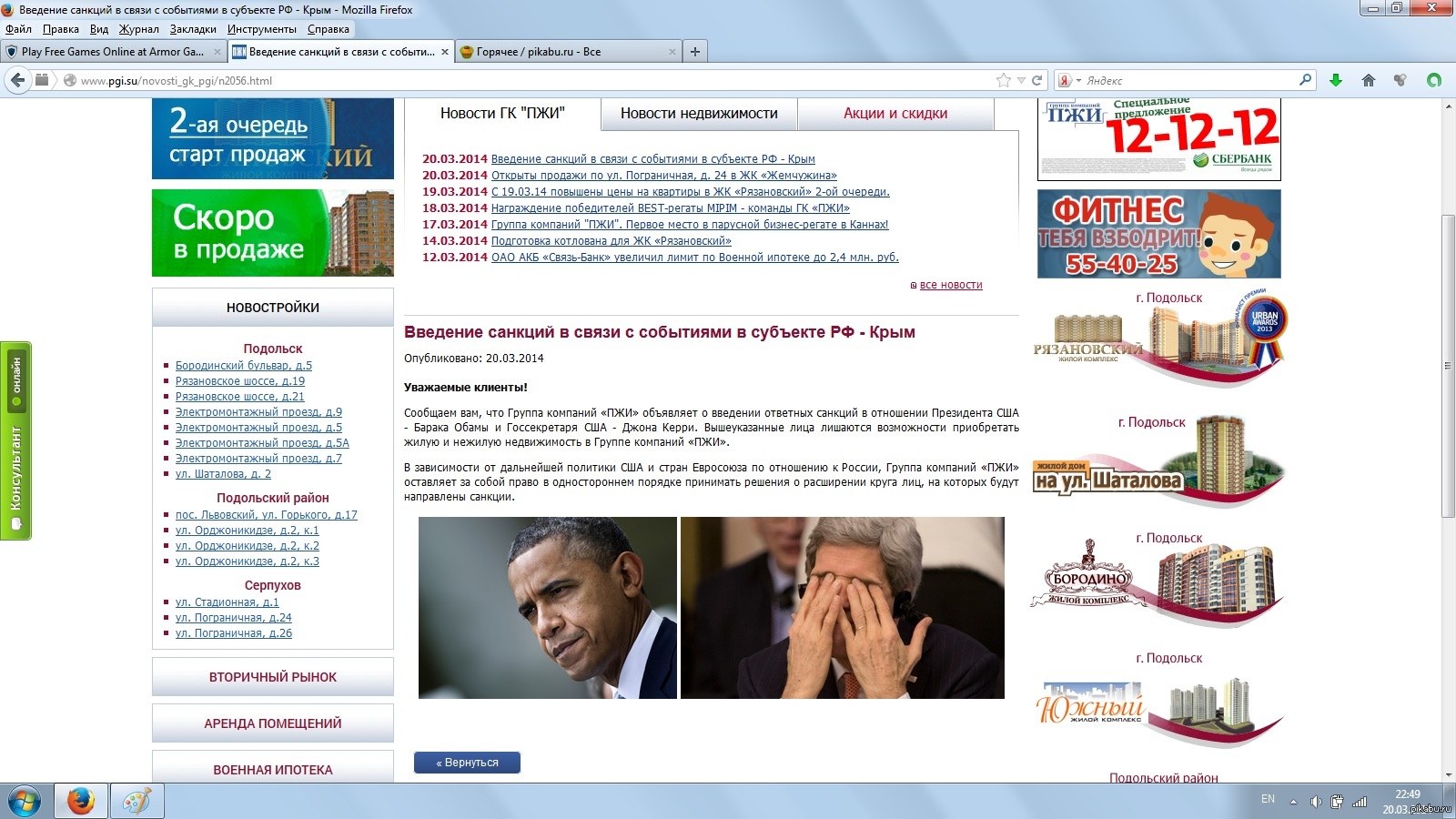This screenshot has height=819, width=1456.
Task: Reload the page with the refresh icon
Action: click(1036, 80)
